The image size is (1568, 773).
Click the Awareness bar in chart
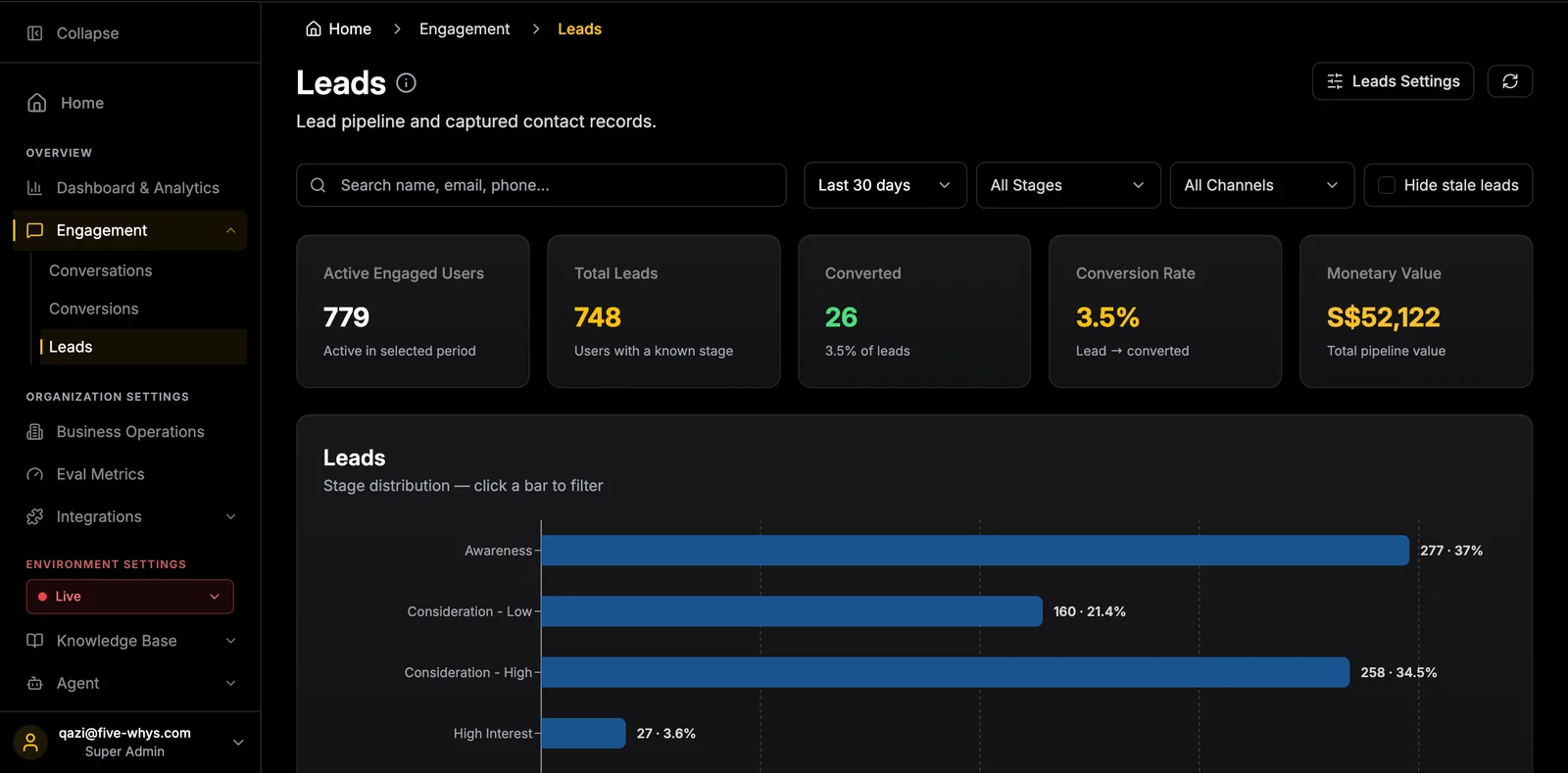click(975, 551)
